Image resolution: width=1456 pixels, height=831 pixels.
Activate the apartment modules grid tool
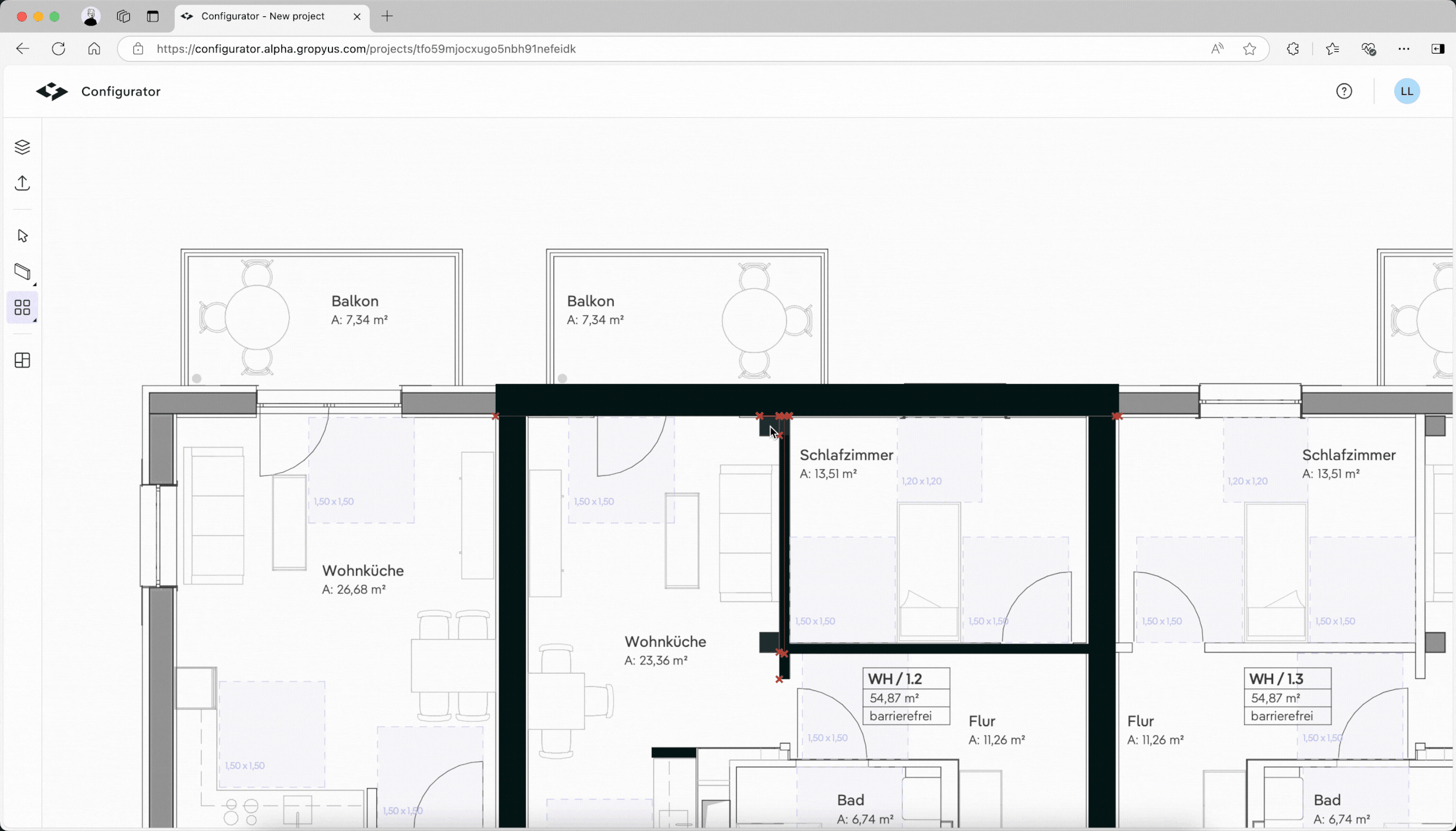point(22,307)
